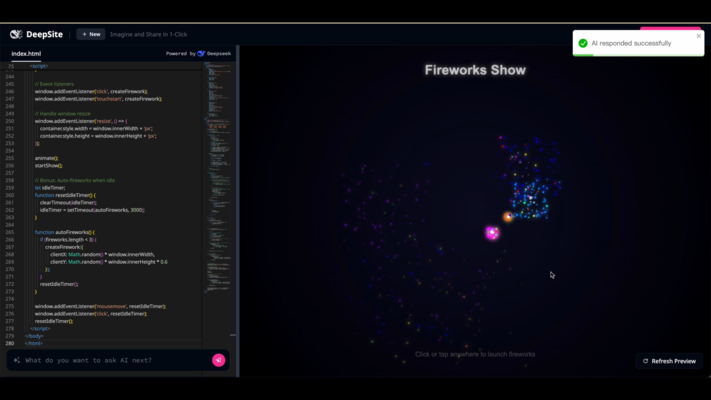
Task: Click the Deepseek whale logo
Action: pos(201,54)
